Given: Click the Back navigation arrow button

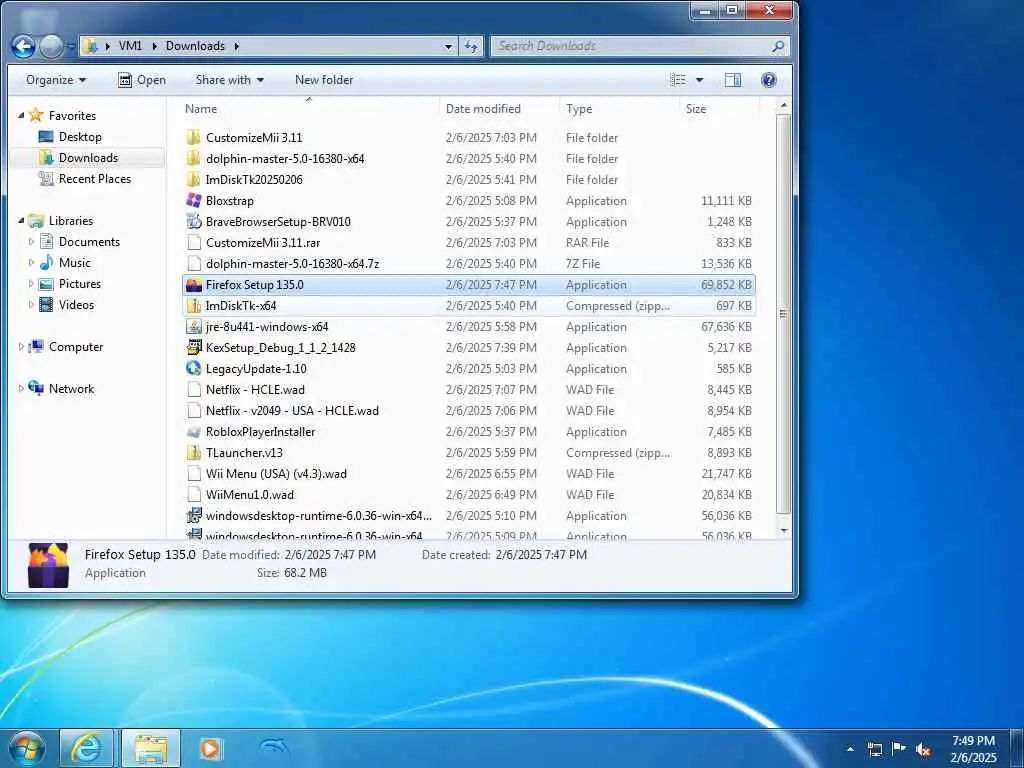Looking at the screenshot, I should pyautogui.click(x=24, y=46).
